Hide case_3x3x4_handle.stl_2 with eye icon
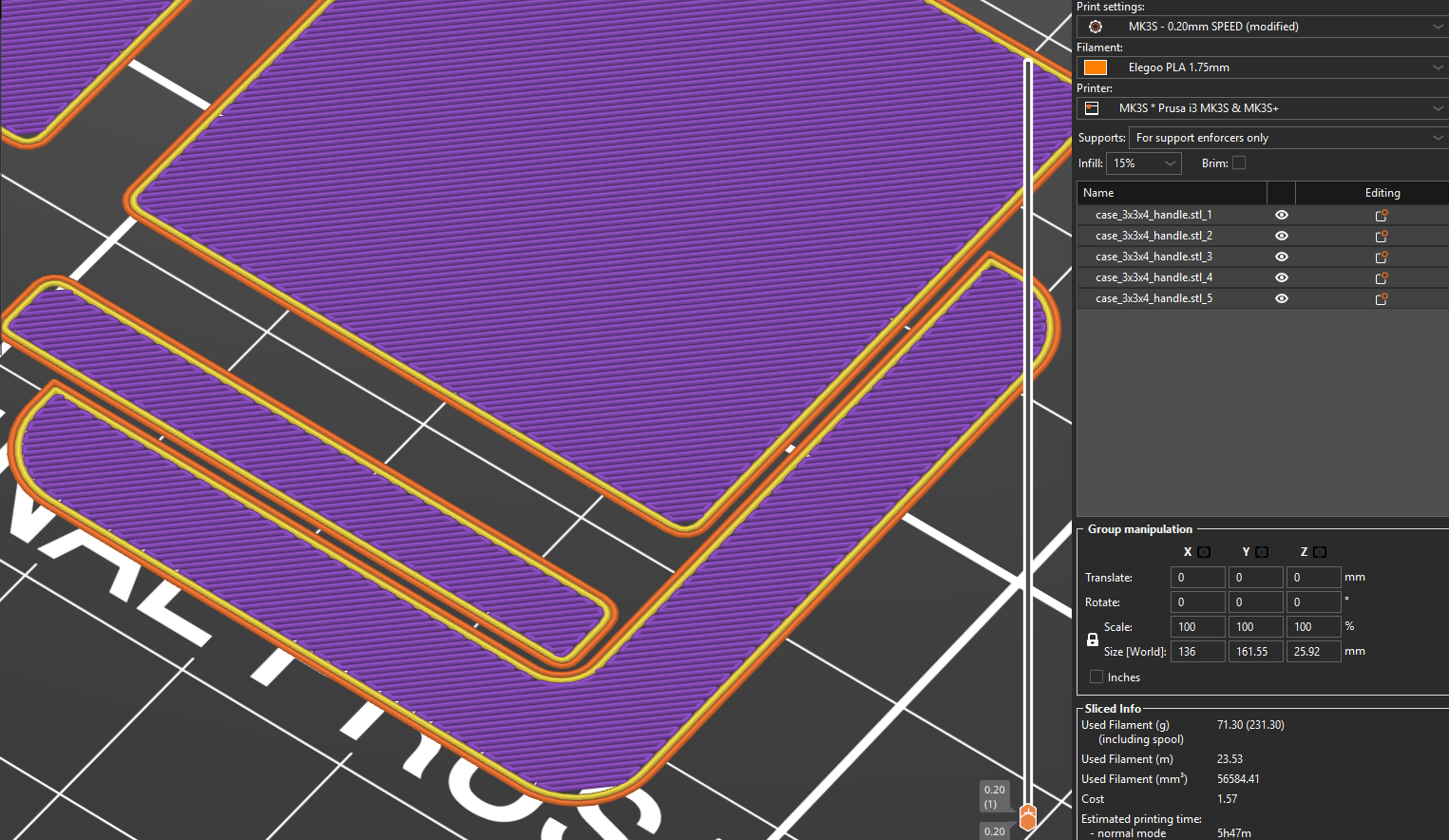This screenshot has height=840, width=1449. 1282,236
